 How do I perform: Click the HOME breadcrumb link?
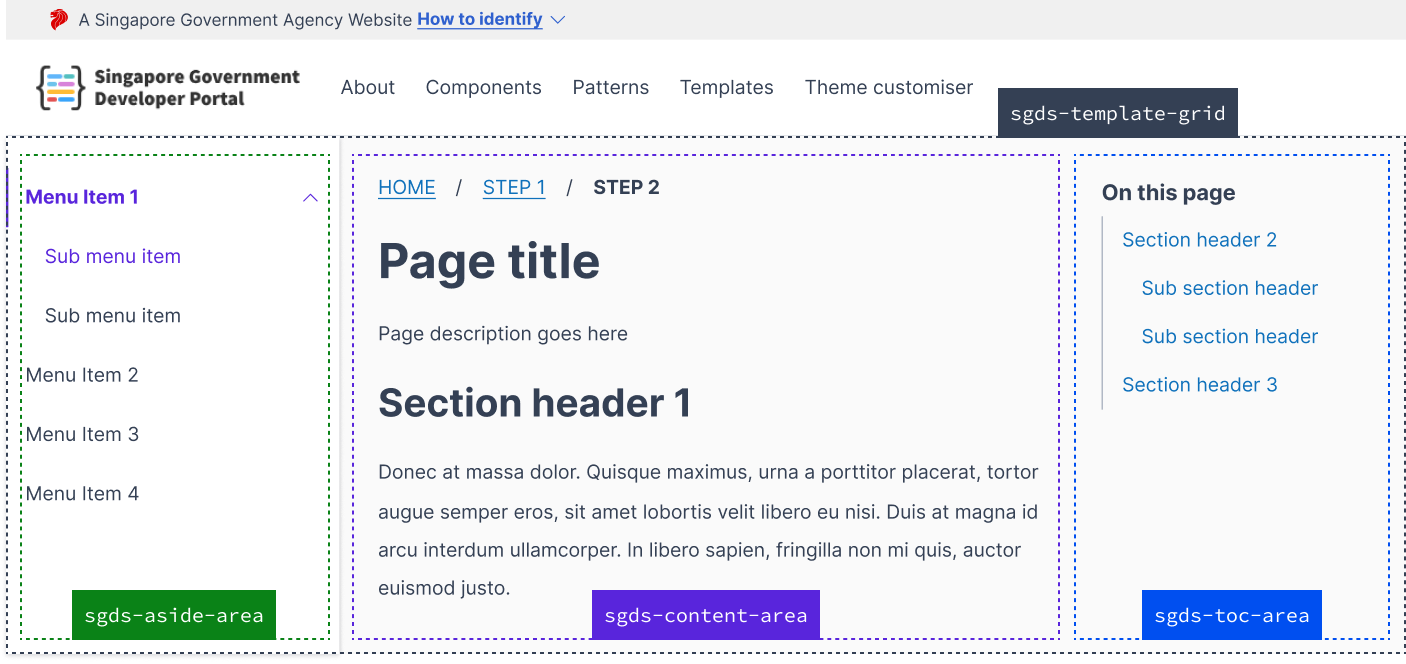(x=407, y=188)
